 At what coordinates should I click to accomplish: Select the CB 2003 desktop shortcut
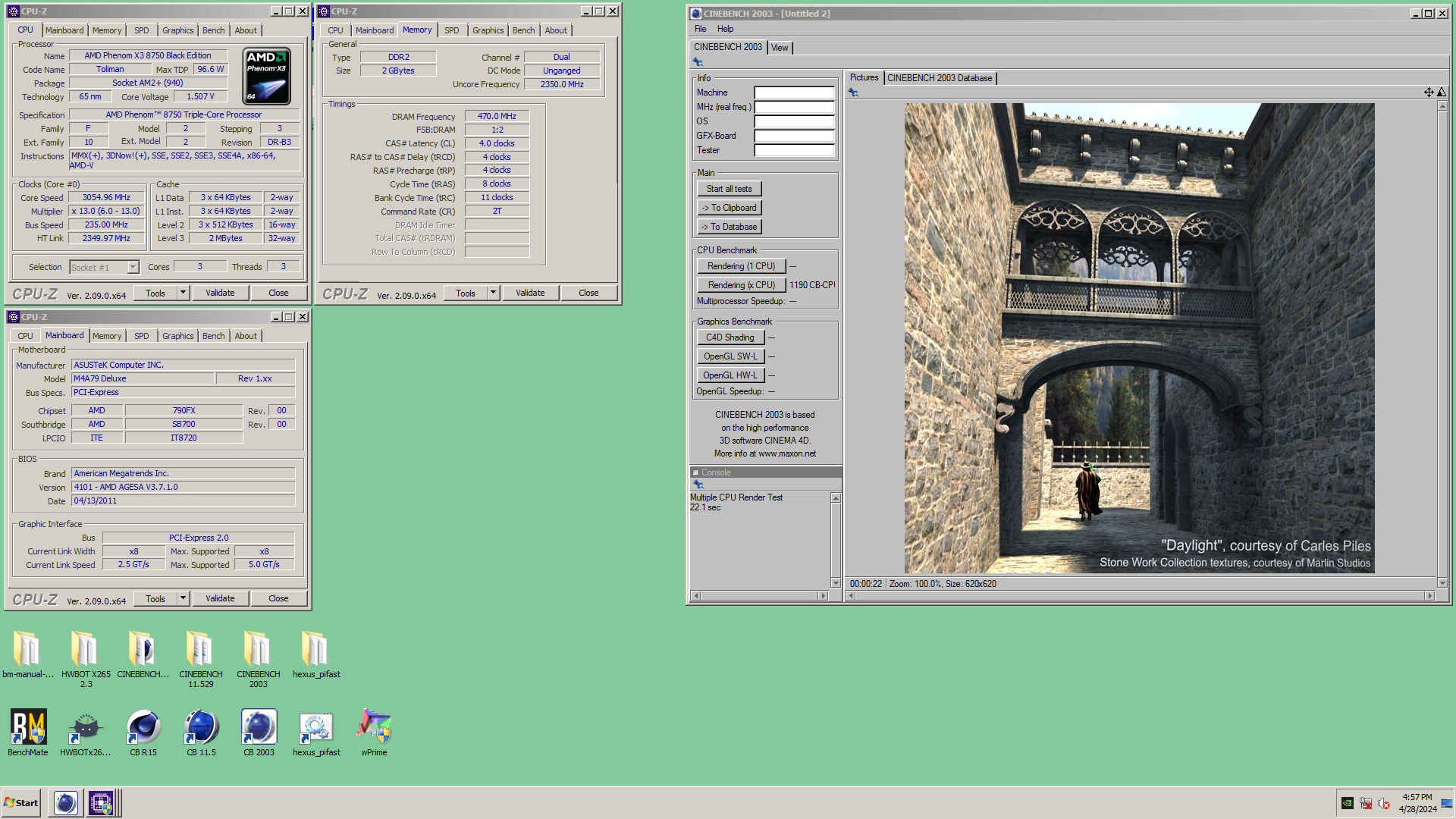[x=259, y=733]
